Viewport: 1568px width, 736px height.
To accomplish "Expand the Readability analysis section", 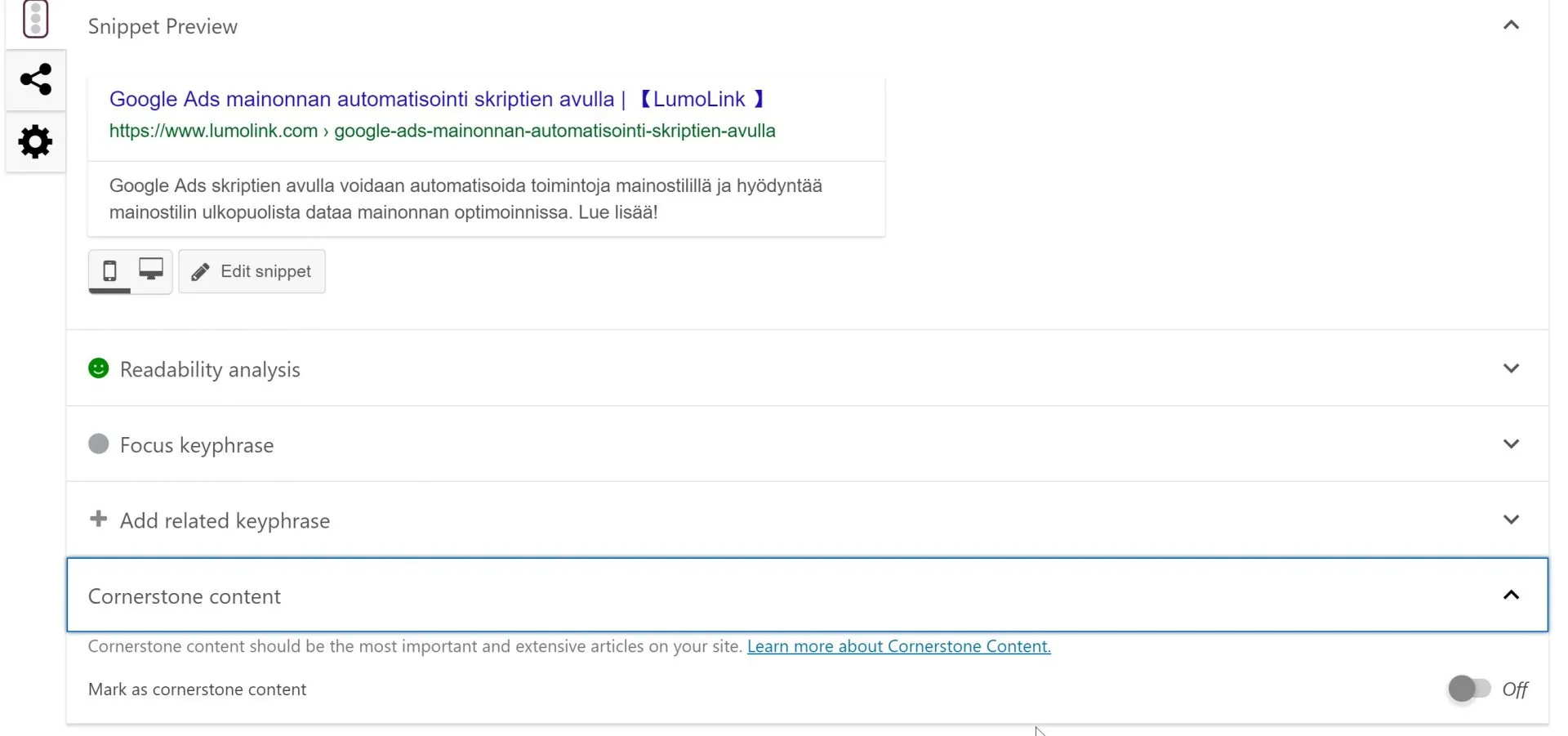I will [1511, 368].
